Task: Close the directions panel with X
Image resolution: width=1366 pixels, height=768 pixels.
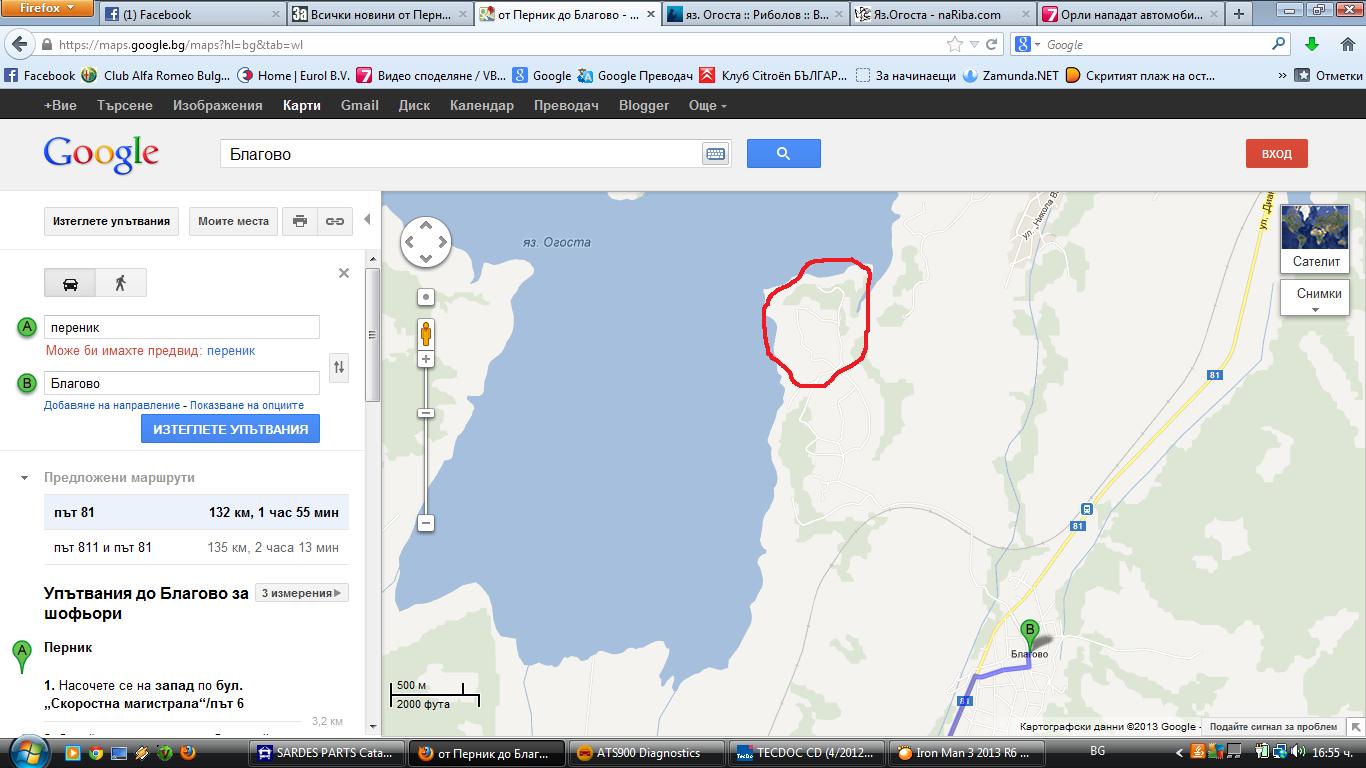Action: coord(344,273)
